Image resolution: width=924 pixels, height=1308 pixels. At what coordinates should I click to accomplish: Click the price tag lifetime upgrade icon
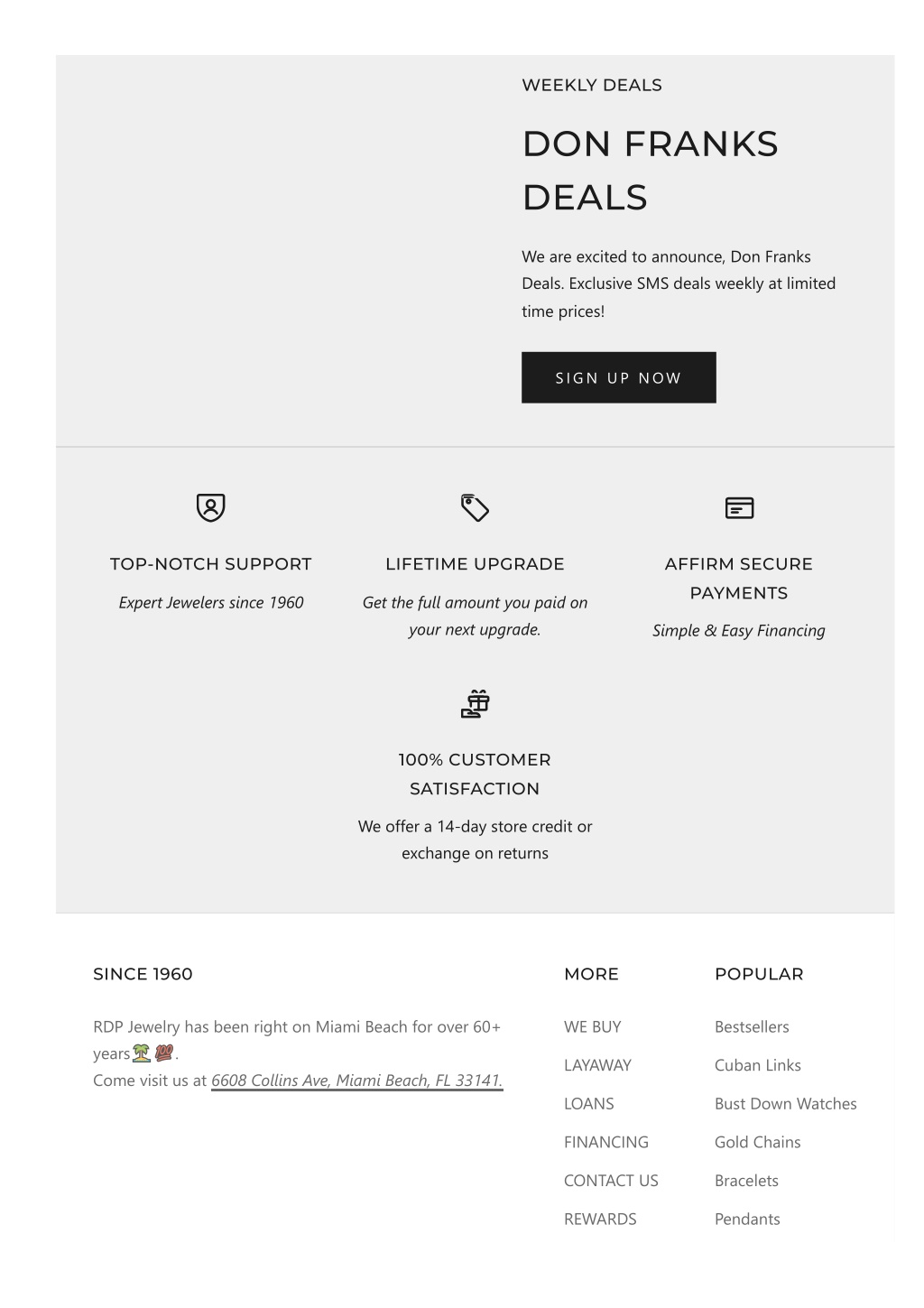475,507
